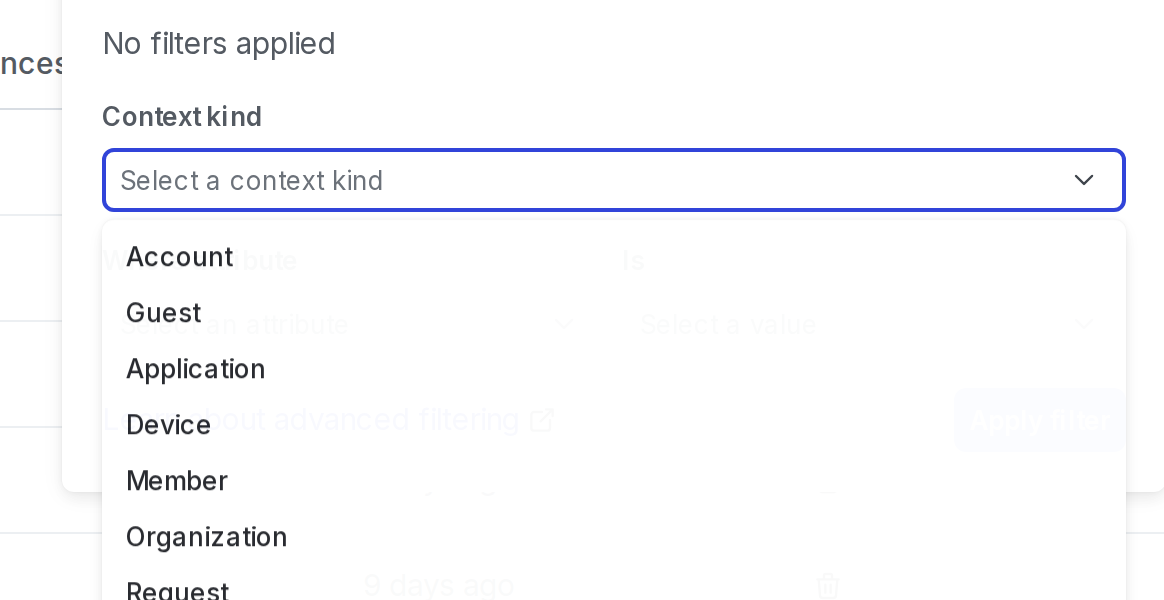Select "Member" in the dropdown list

tap(177, 481)
